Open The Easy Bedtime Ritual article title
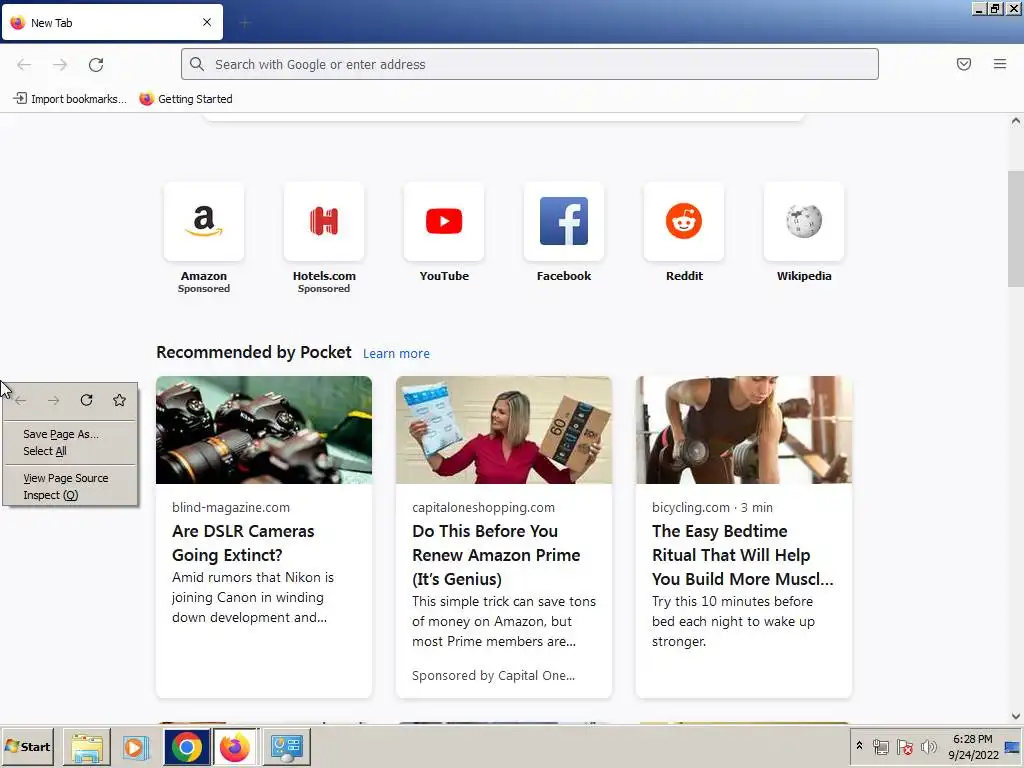This screenshot has width=1024, height=768. 743,555
